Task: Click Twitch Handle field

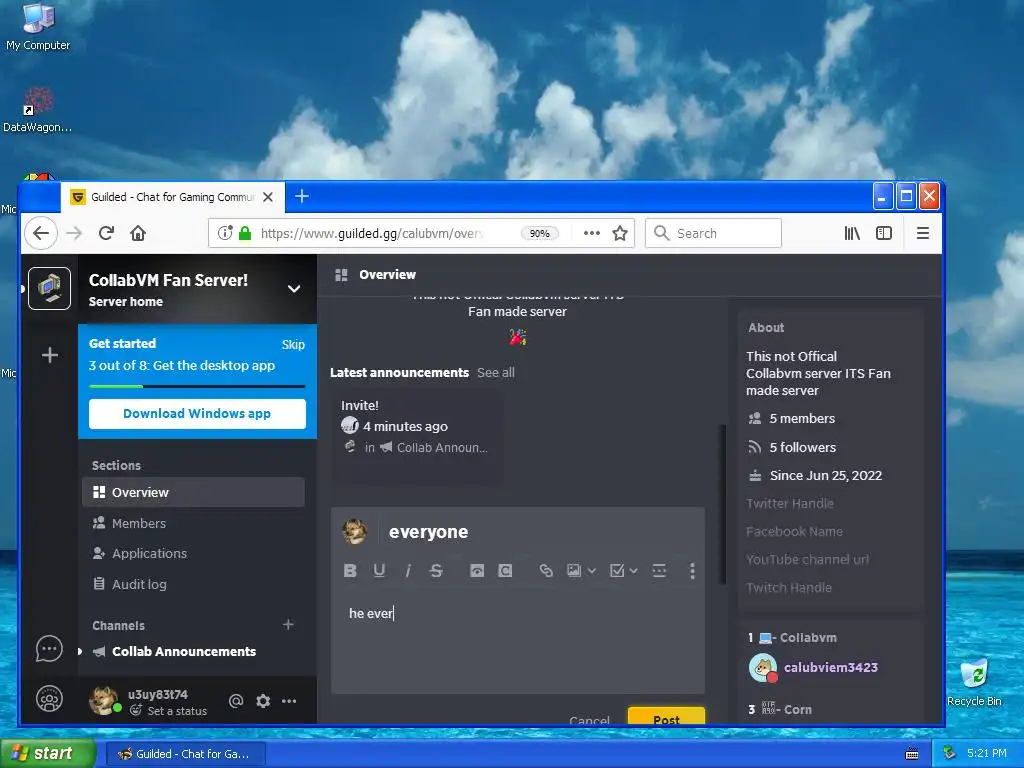Action: click(789, 588)
